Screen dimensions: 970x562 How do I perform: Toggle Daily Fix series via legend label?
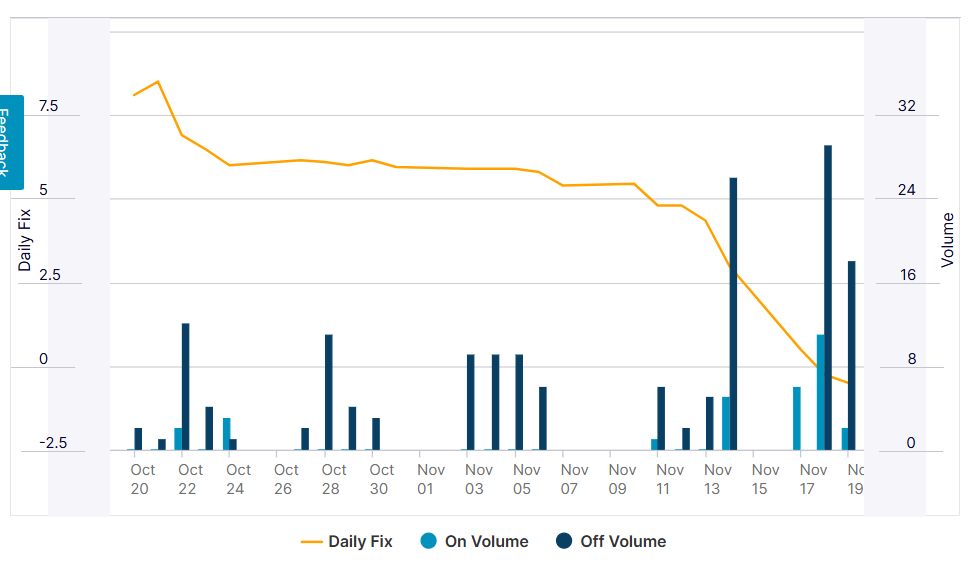360,542
